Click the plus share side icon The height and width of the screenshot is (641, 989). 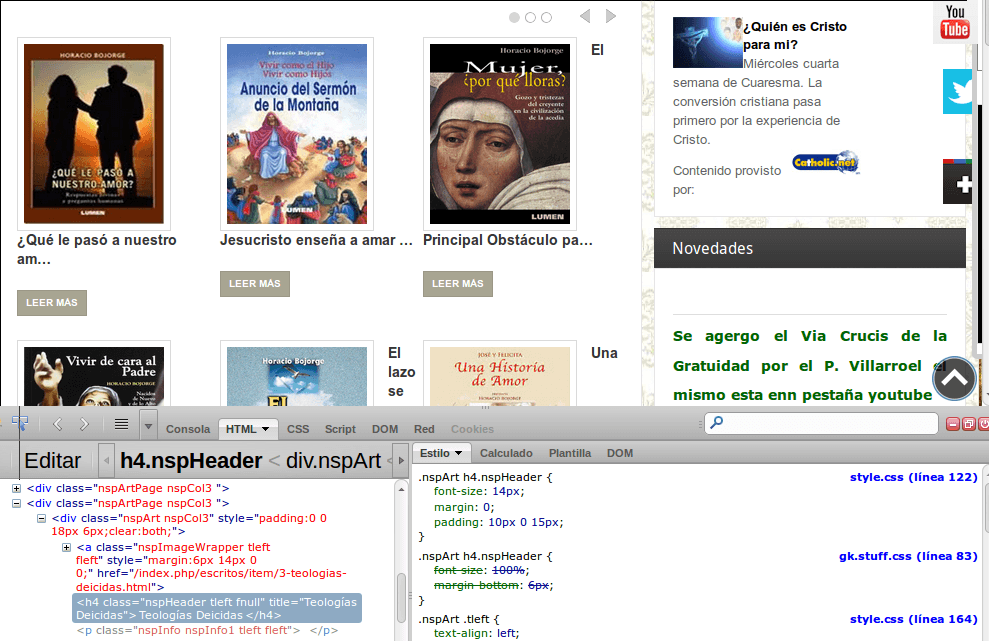tap(957, 182)
